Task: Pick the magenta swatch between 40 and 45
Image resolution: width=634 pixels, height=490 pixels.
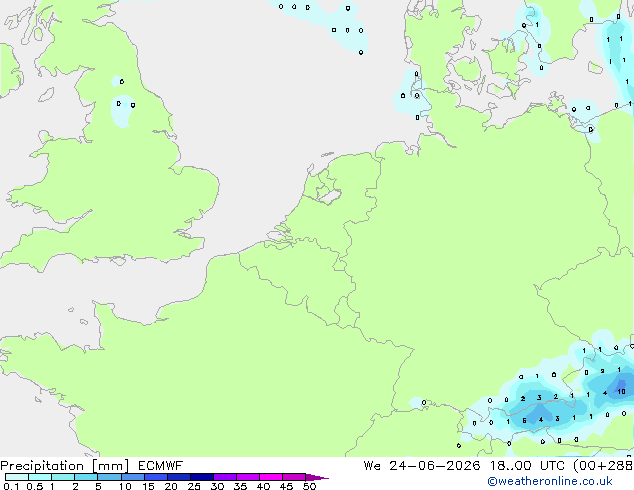Action: point(271,477)
